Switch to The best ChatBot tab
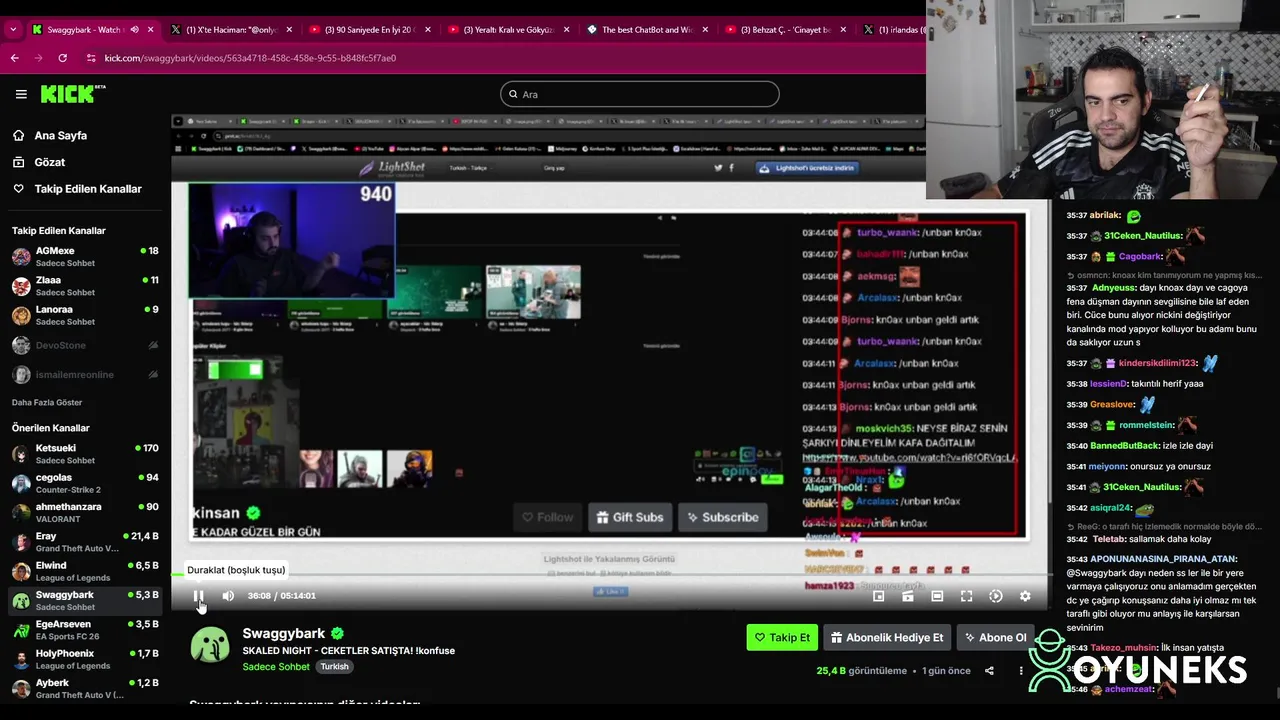The height and width of the screenshot is (720, 1280). tap(646, 30)
